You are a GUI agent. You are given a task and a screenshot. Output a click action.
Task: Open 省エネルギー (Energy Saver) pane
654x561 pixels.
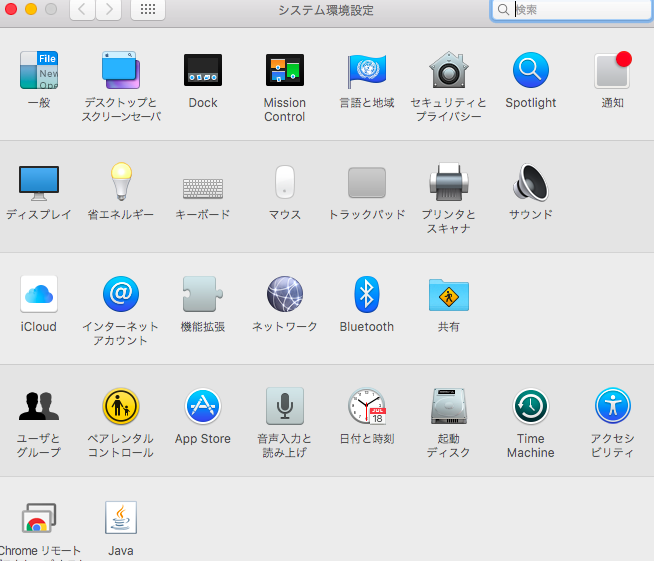[121, 182]
